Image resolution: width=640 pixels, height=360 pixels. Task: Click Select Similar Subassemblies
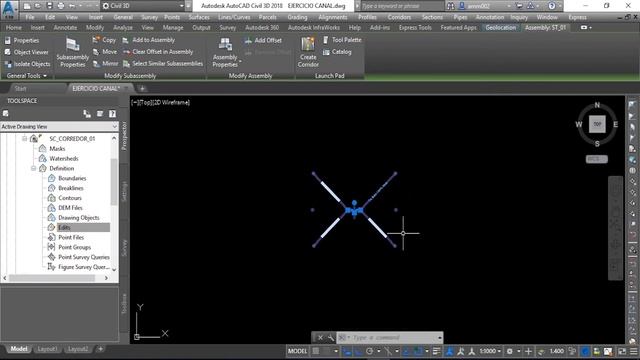(163, 64)
